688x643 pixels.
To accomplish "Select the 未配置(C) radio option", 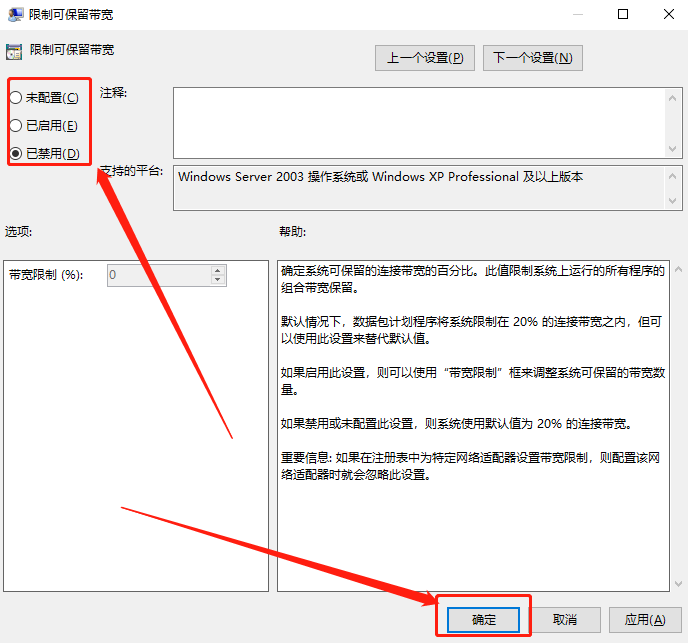I will point(15,97).
